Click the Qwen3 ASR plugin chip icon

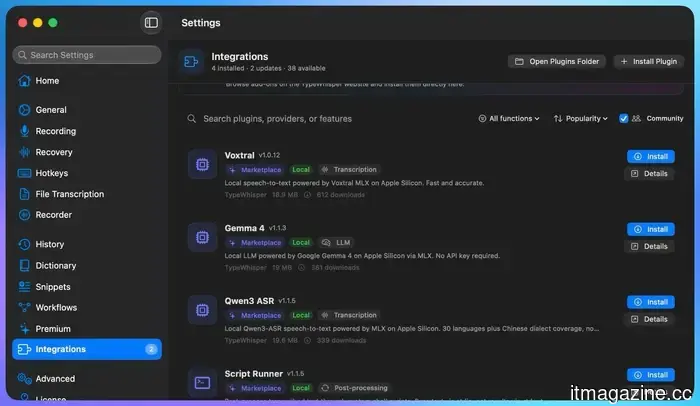coord(202,310)
